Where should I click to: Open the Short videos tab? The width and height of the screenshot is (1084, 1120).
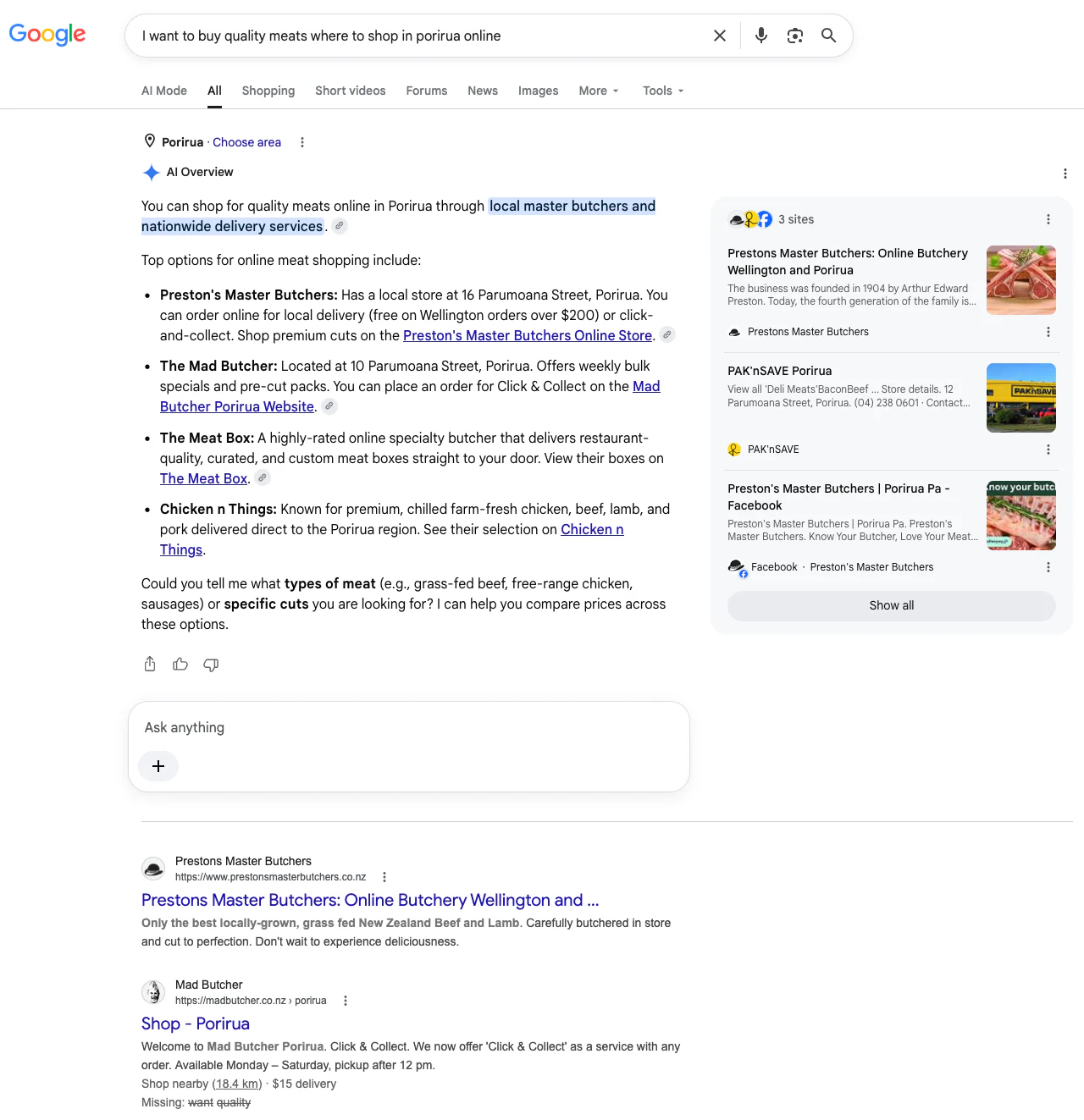pos(351,91)
